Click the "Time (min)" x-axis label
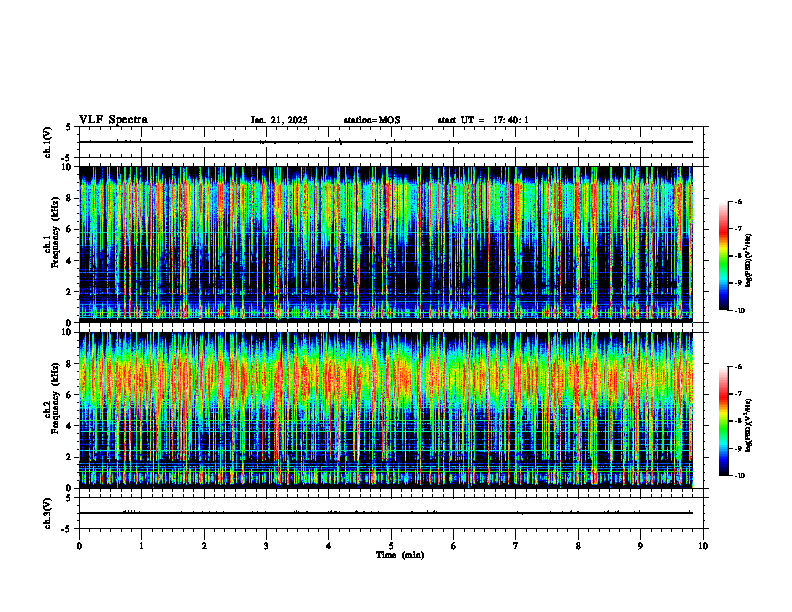The image size is (792, 612). [x=400, y=555]
